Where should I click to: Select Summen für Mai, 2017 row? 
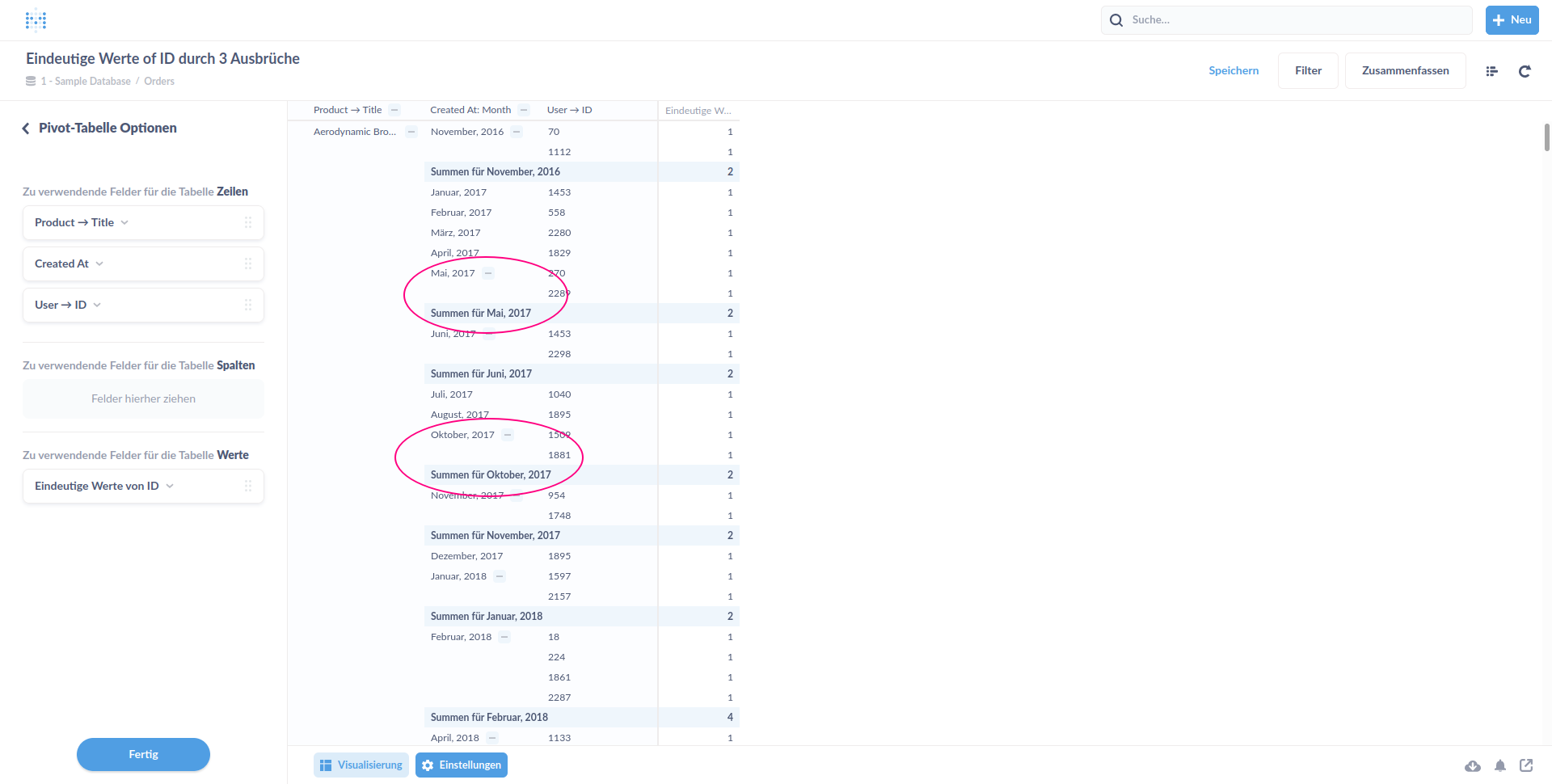pos(581,313)
